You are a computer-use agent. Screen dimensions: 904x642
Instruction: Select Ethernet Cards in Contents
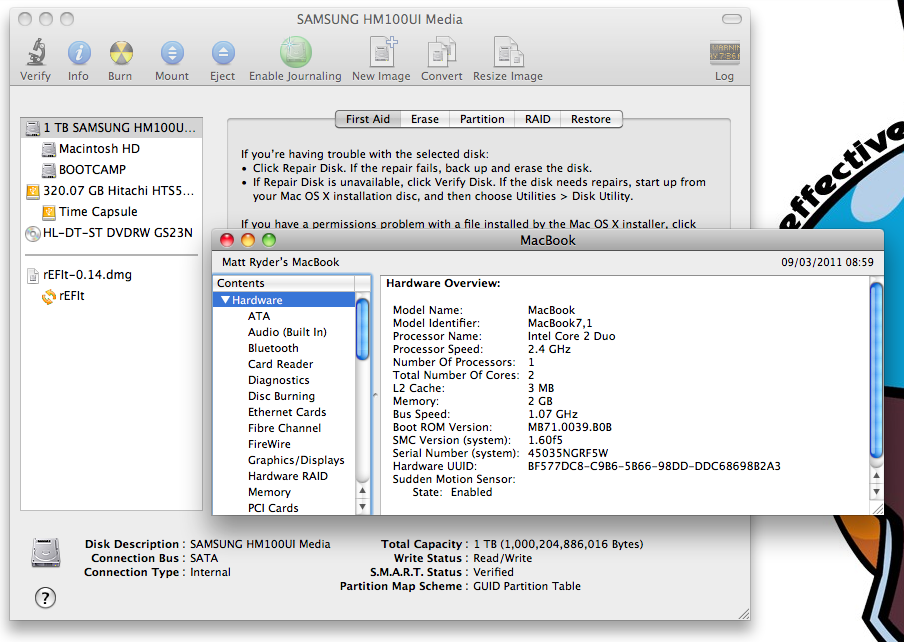[x=284, y=413]
